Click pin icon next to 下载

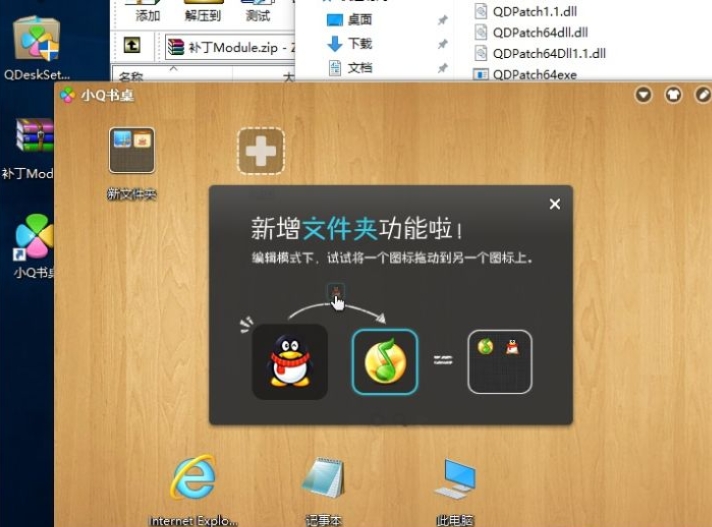[x=443, y=44]
